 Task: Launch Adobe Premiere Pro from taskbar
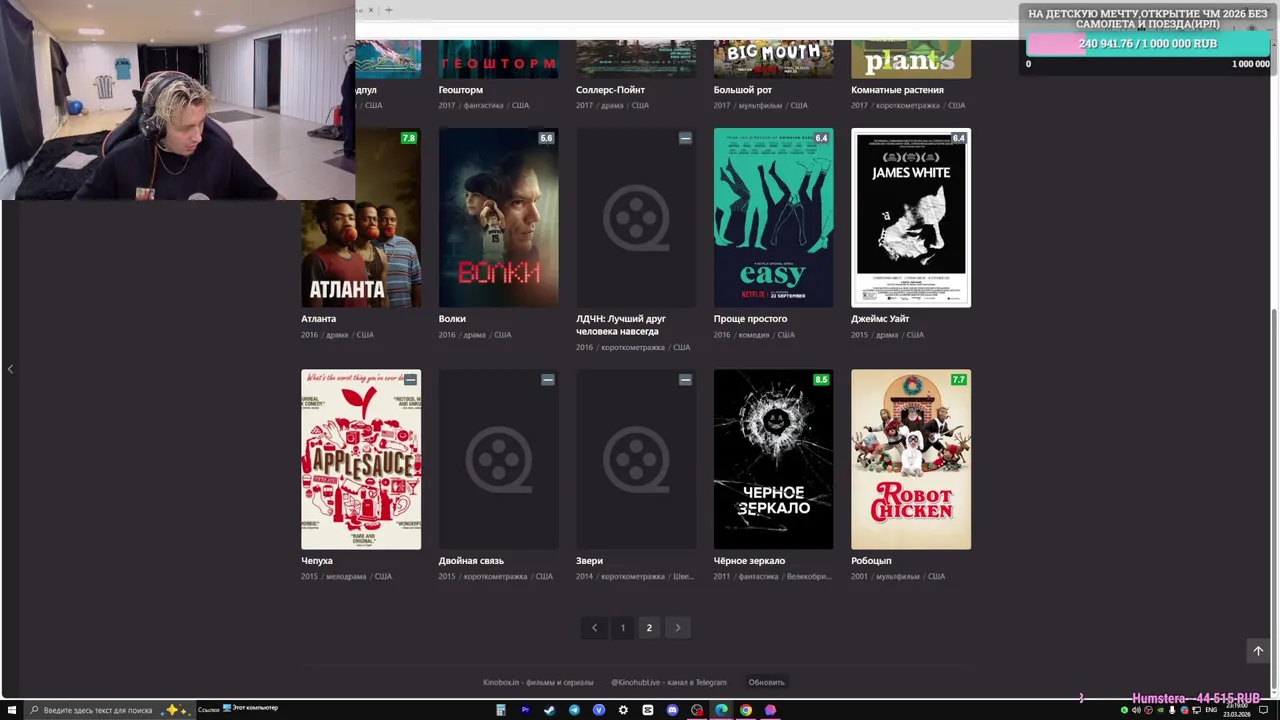pos(525,710)
